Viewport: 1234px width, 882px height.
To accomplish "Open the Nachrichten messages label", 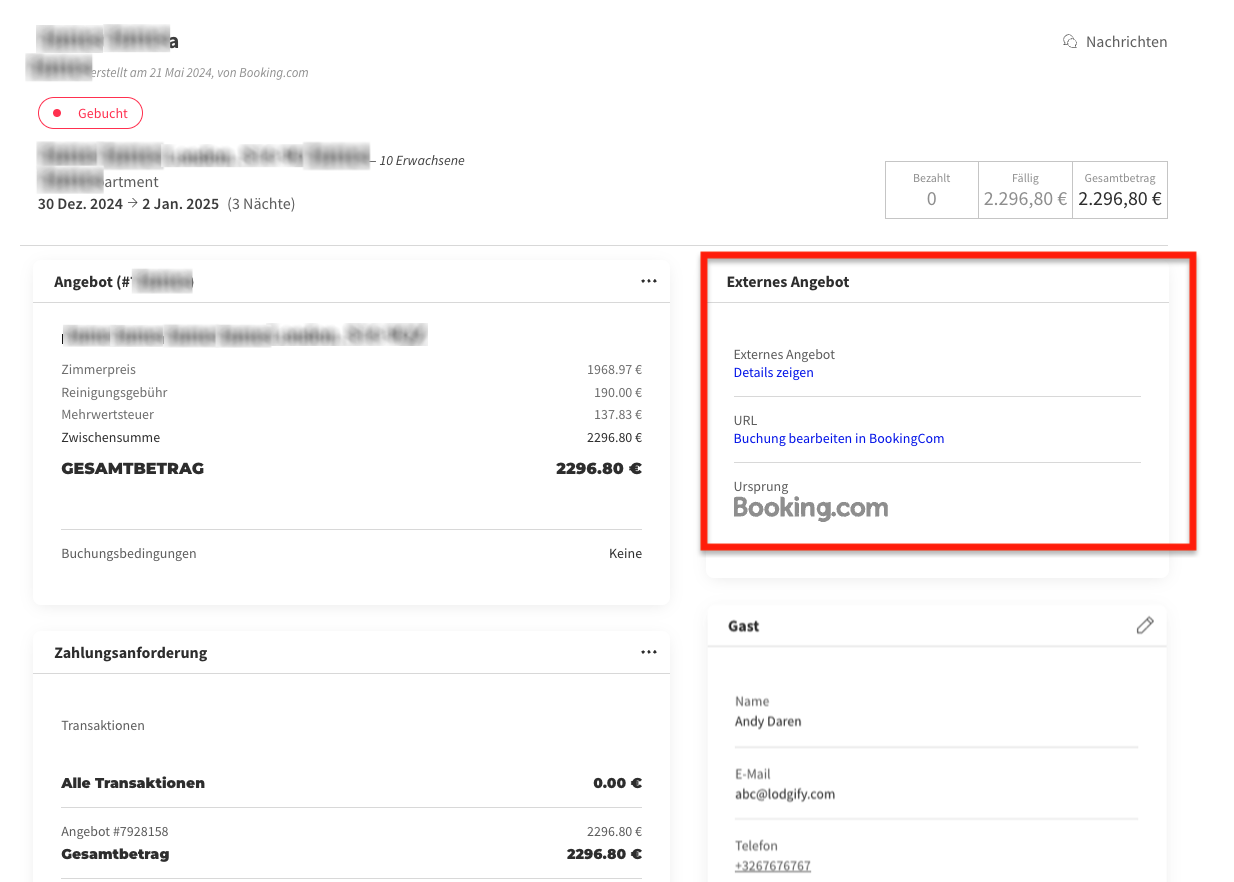I will 1126,42.
